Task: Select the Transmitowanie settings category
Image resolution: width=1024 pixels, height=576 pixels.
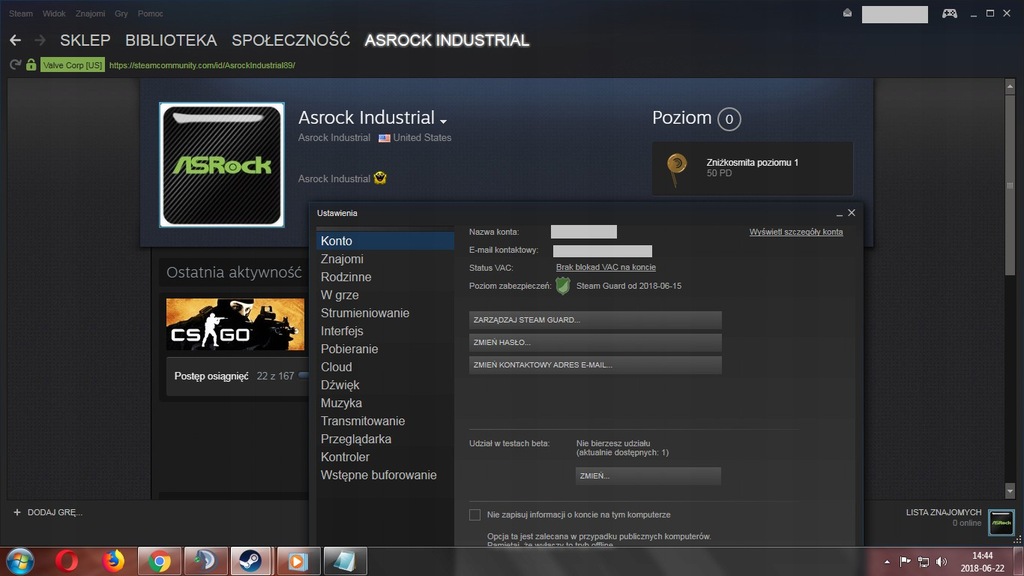Action: (385, 421)
